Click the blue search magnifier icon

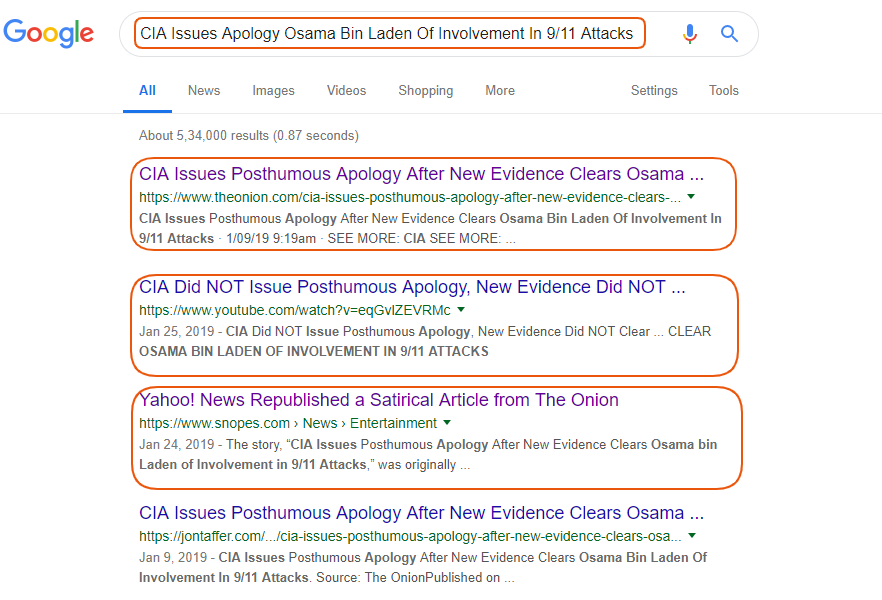click(x=730, y=34)
